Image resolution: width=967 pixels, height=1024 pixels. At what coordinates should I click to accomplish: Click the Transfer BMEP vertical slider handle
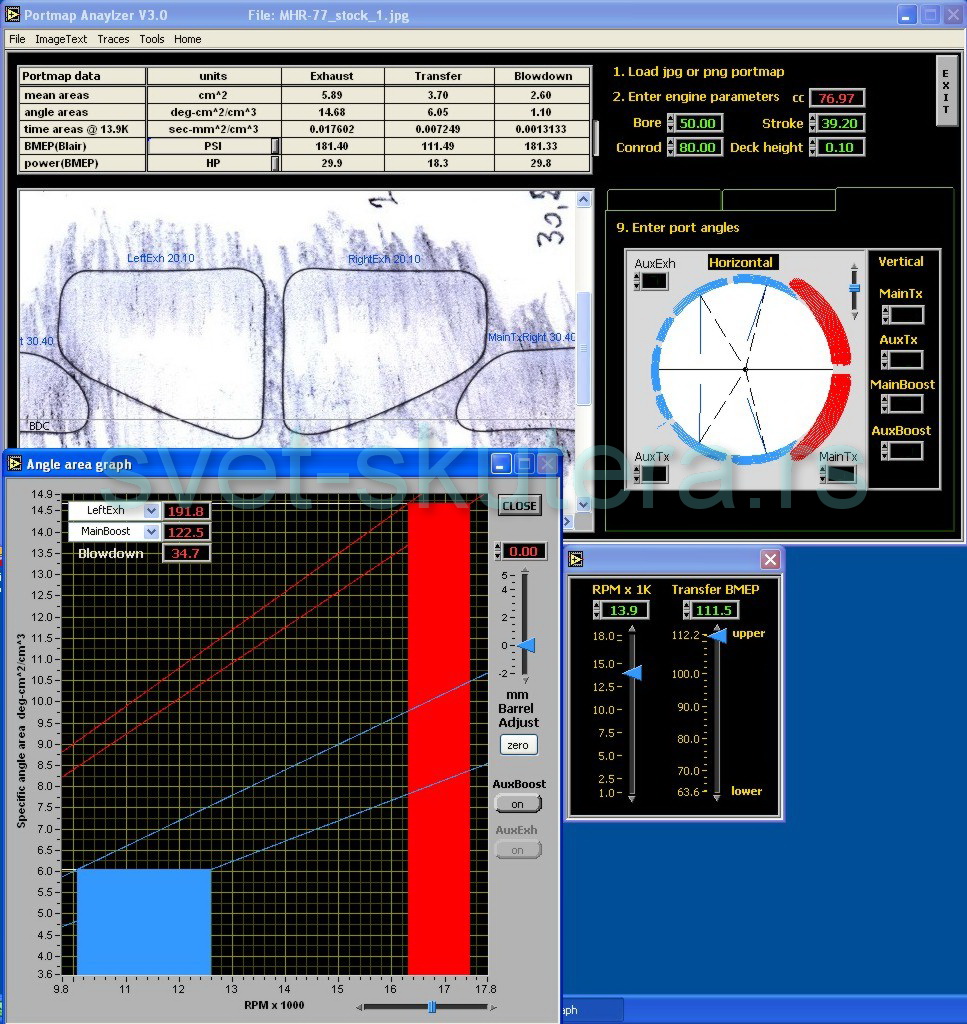[x=718, y=635]
